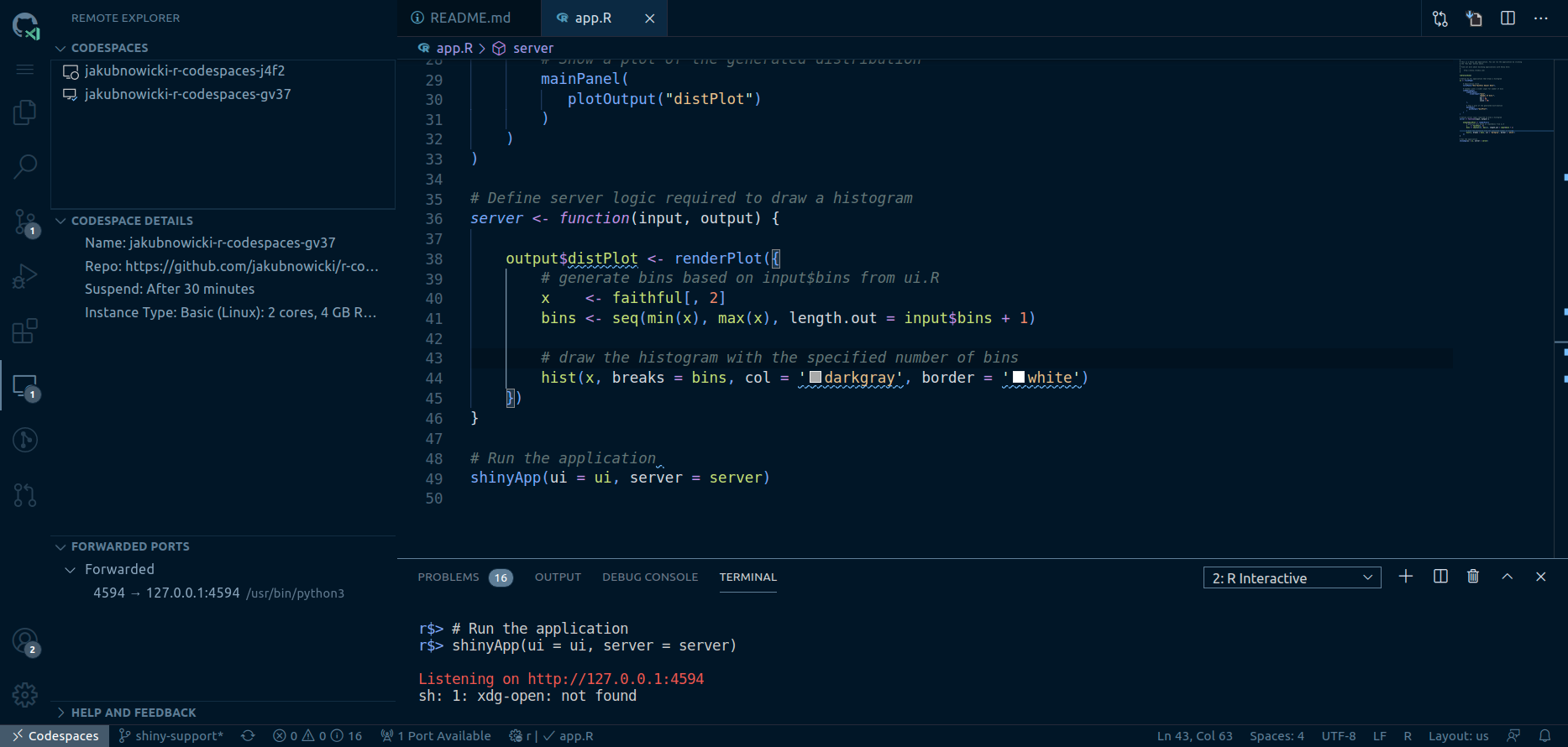Screen dimensions: 1568x747
Task: Expand the HELP AND FEEDBACK section
Action: [x=60, y=713]
